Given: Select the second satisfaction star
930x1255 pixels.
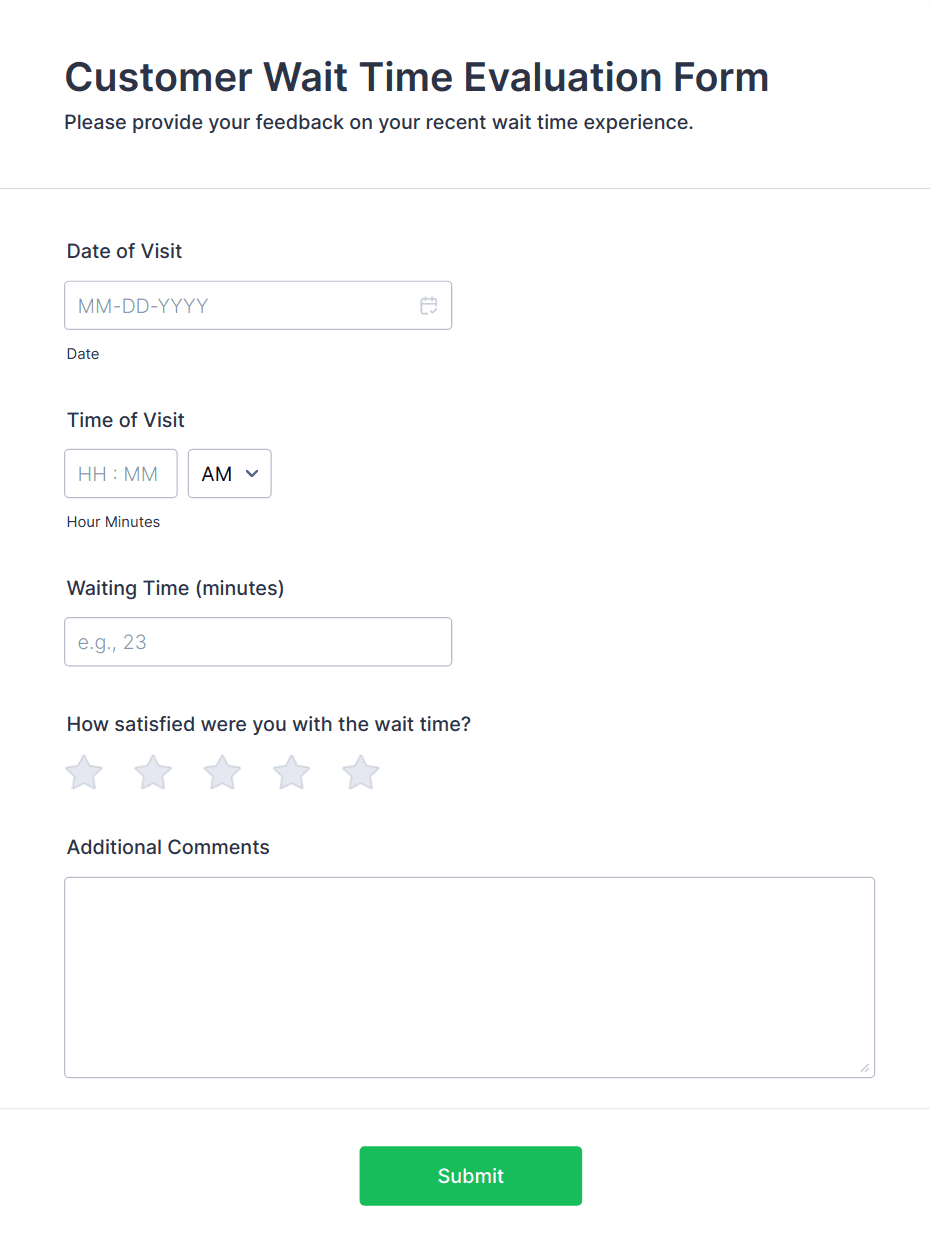Looking at the screenshot, I should (153, 773).
